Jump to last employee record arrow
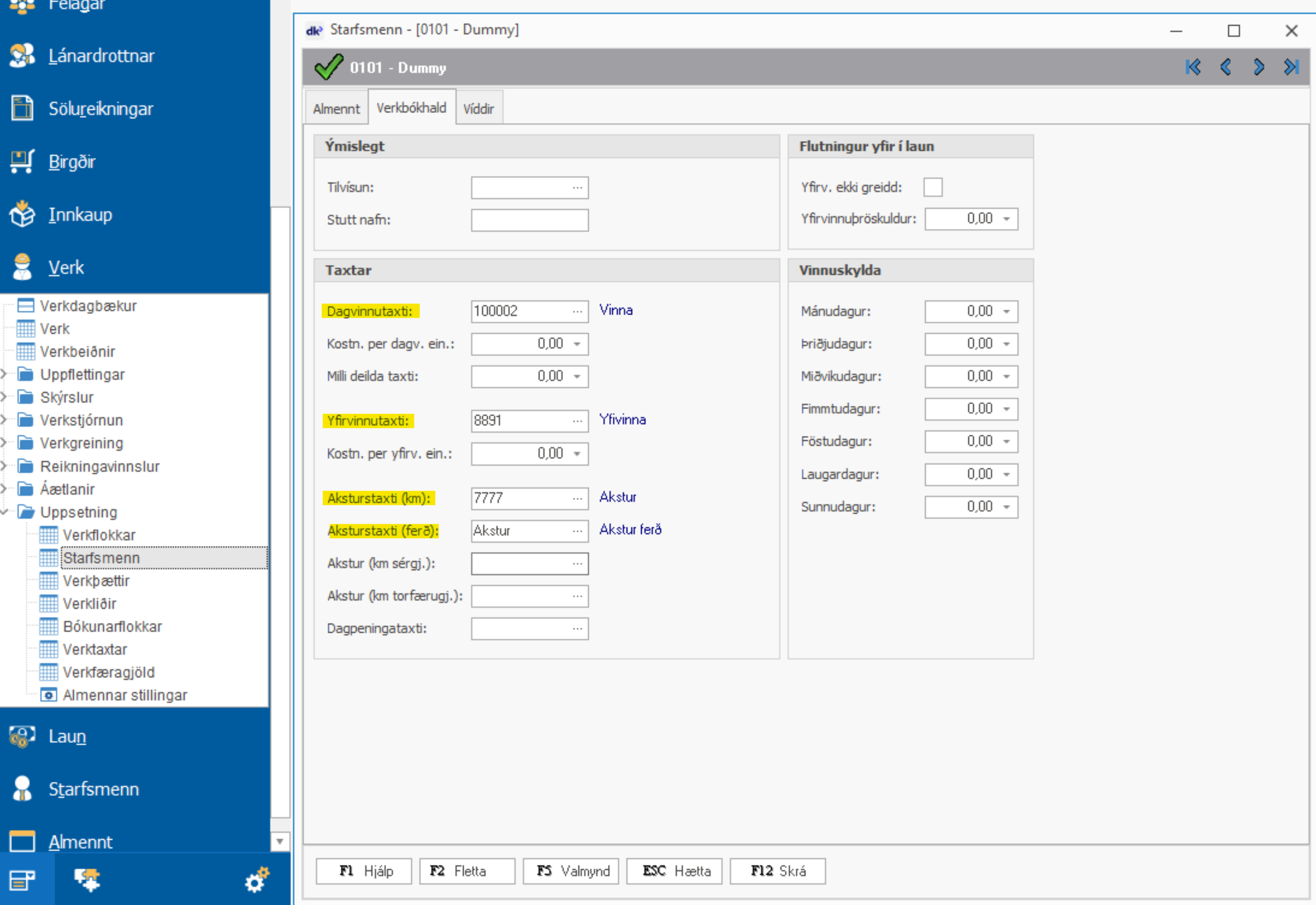The height and width of the screenshot is (905, 1316). click(1291, 67)
